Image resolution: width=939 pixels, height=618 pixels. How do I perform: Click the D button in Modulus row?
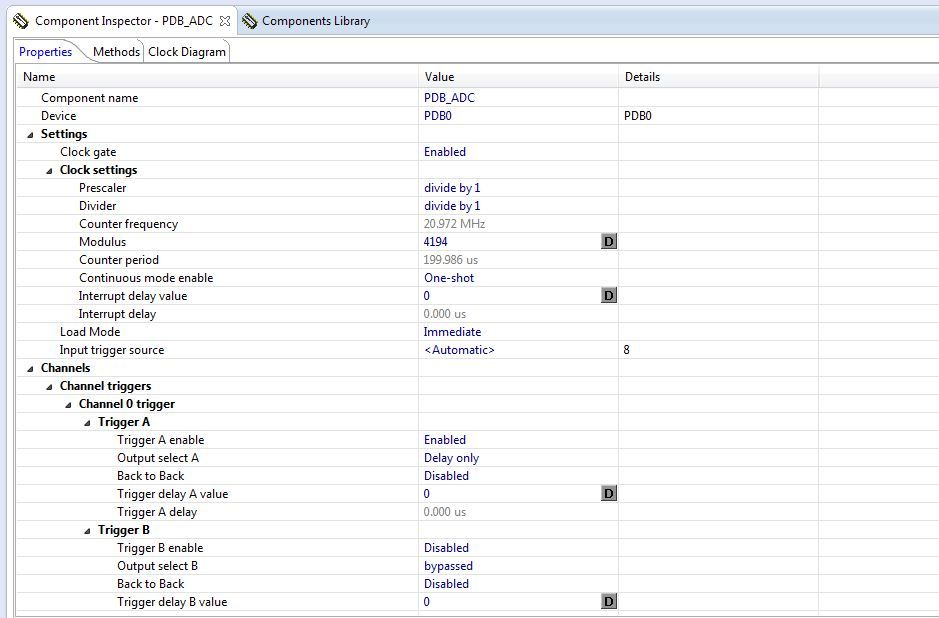608,241
